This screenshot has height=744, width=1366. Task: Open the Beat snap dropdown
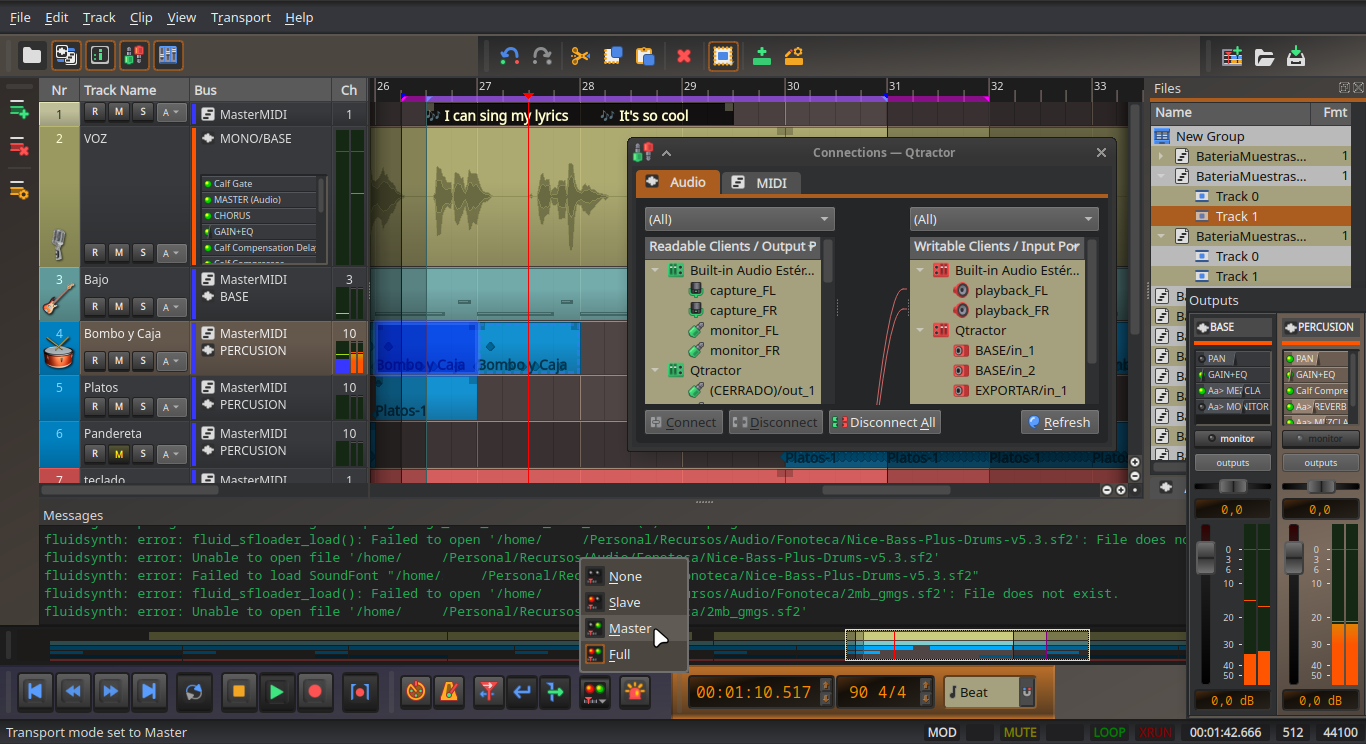pos(990,692)
